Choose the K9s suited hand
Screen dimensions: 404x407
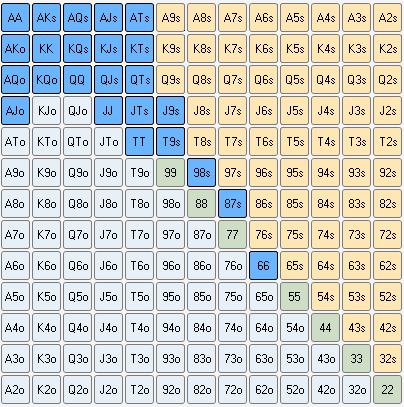170,49
